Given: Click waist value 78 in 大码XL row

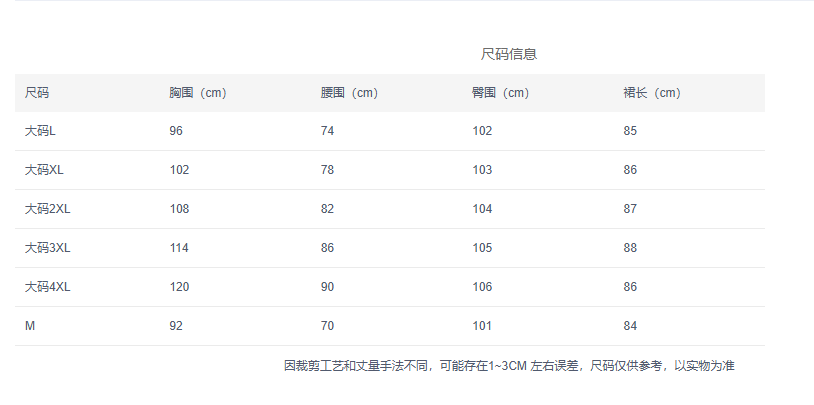Looking at the screenshot, I should [327, 170].
